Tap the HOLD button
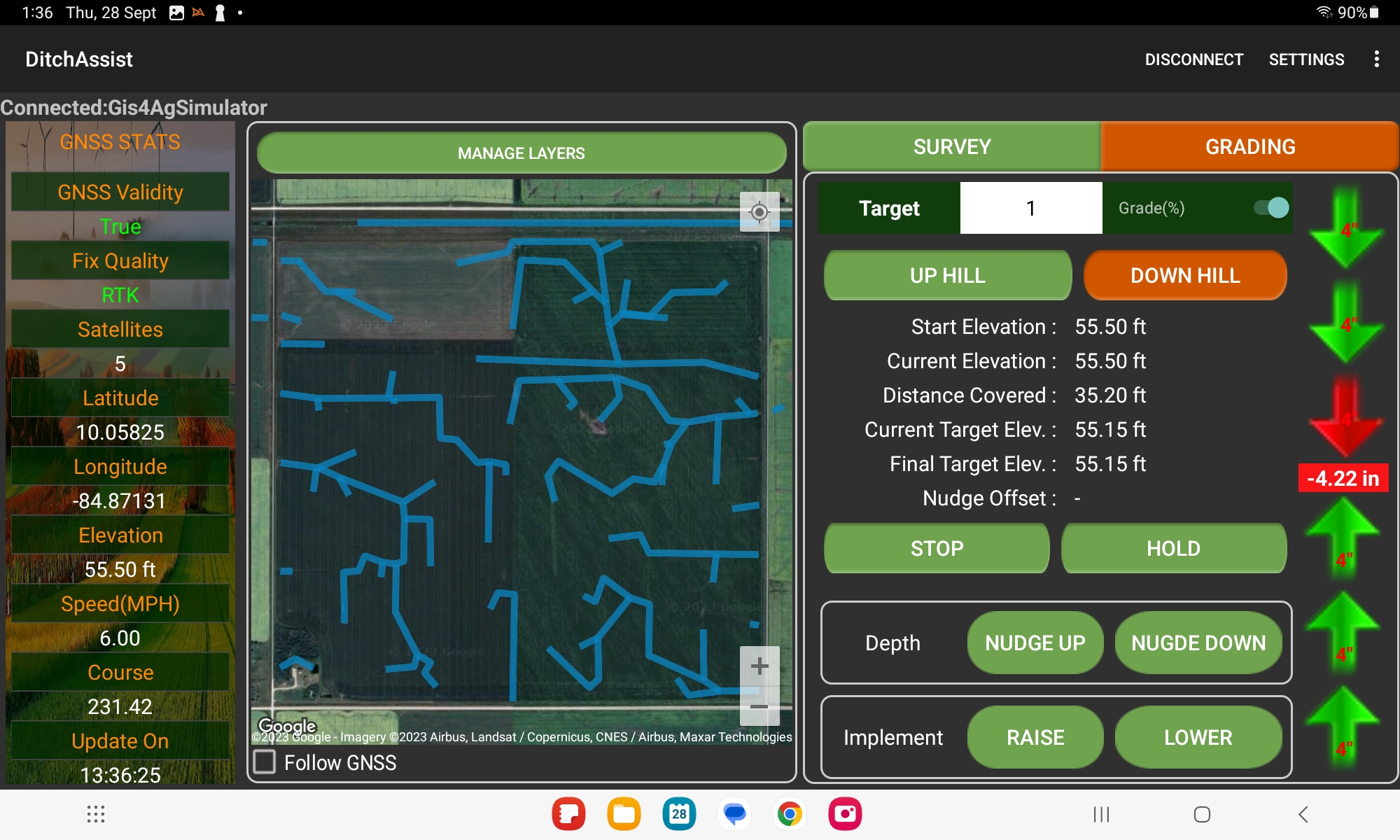 (1173, 548)
